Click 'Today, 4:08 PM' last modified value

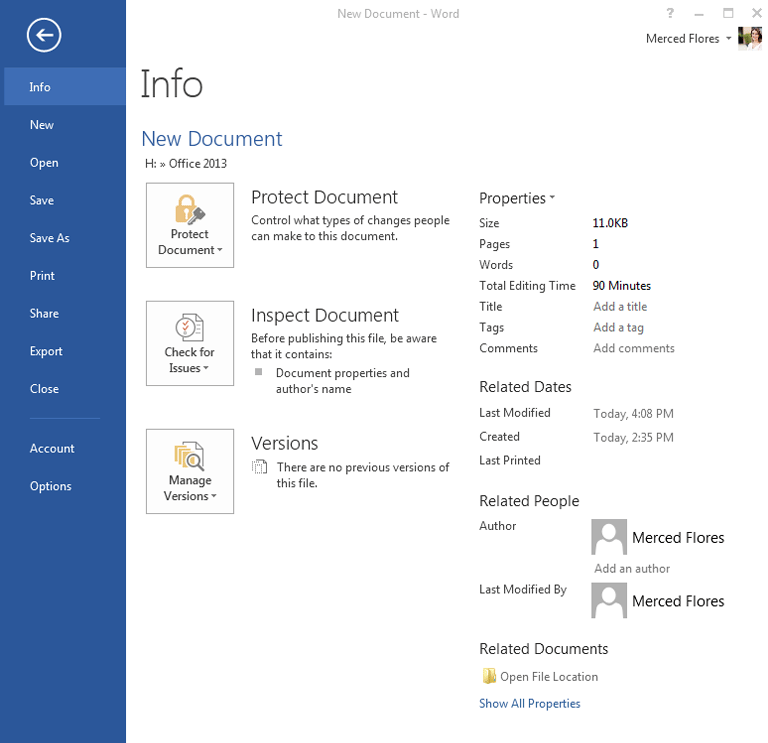coord(633,414)
